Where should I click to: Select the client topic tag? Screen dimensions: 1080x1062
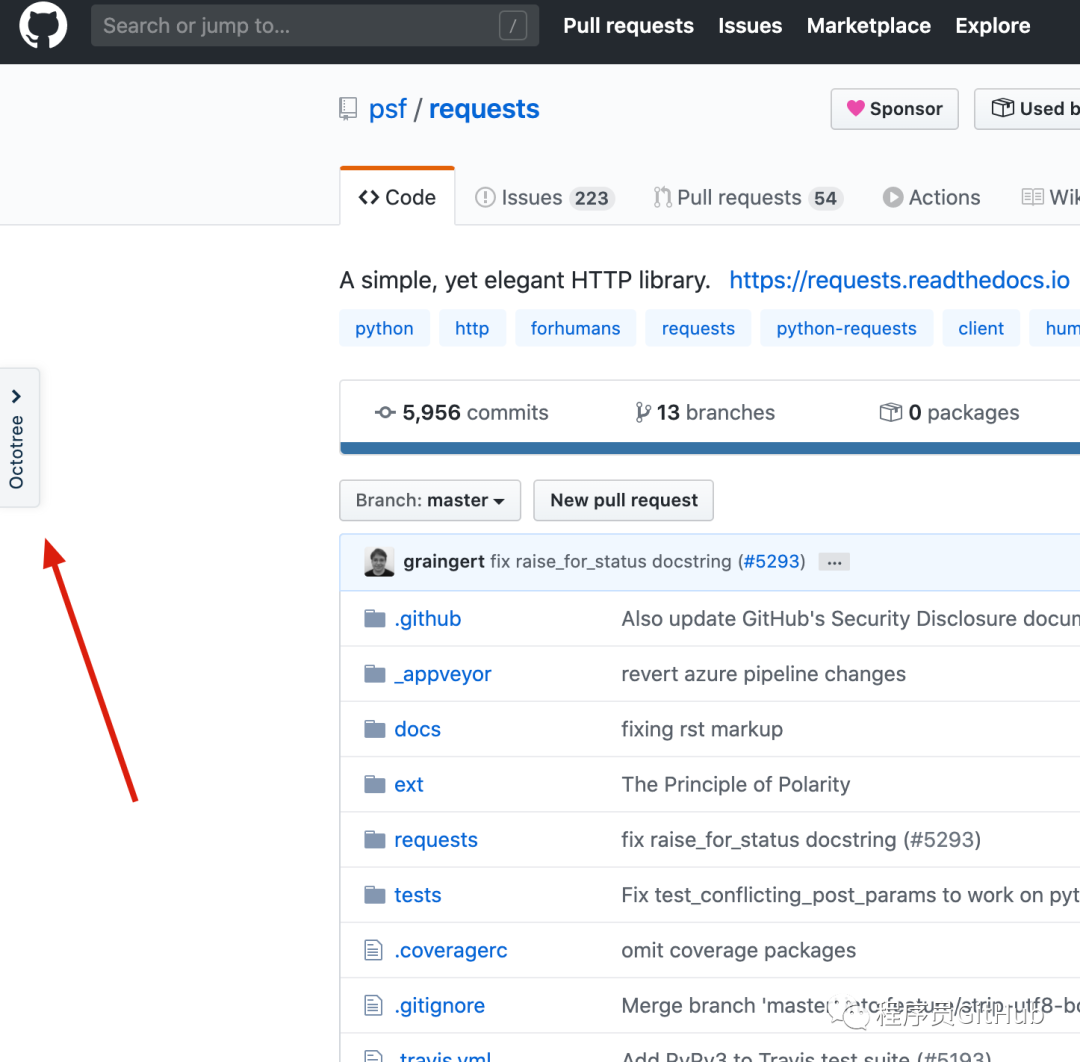pos(981,328)
